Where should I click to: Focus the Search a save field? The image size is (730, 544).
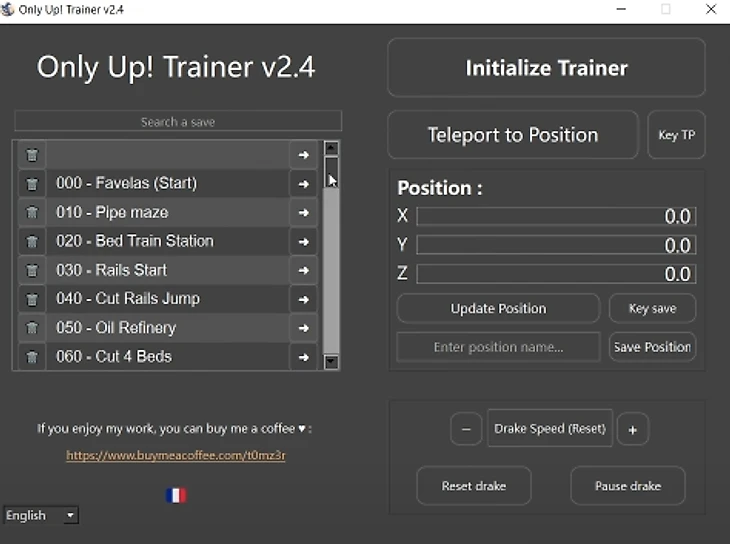point(178,122)
